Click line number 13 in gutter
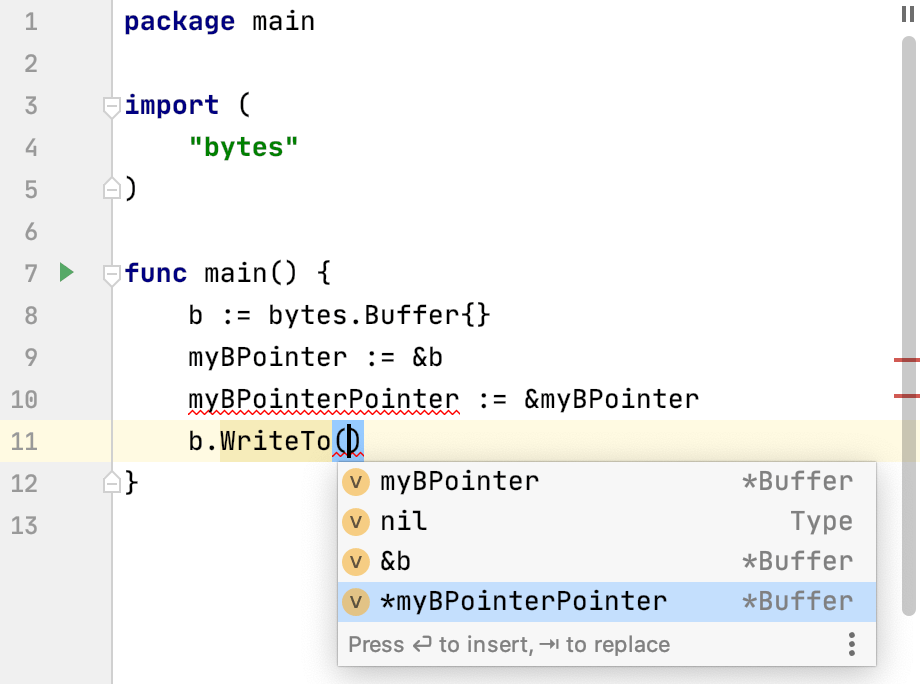This screenshot has width=920, height=684. tap(24, 526)
